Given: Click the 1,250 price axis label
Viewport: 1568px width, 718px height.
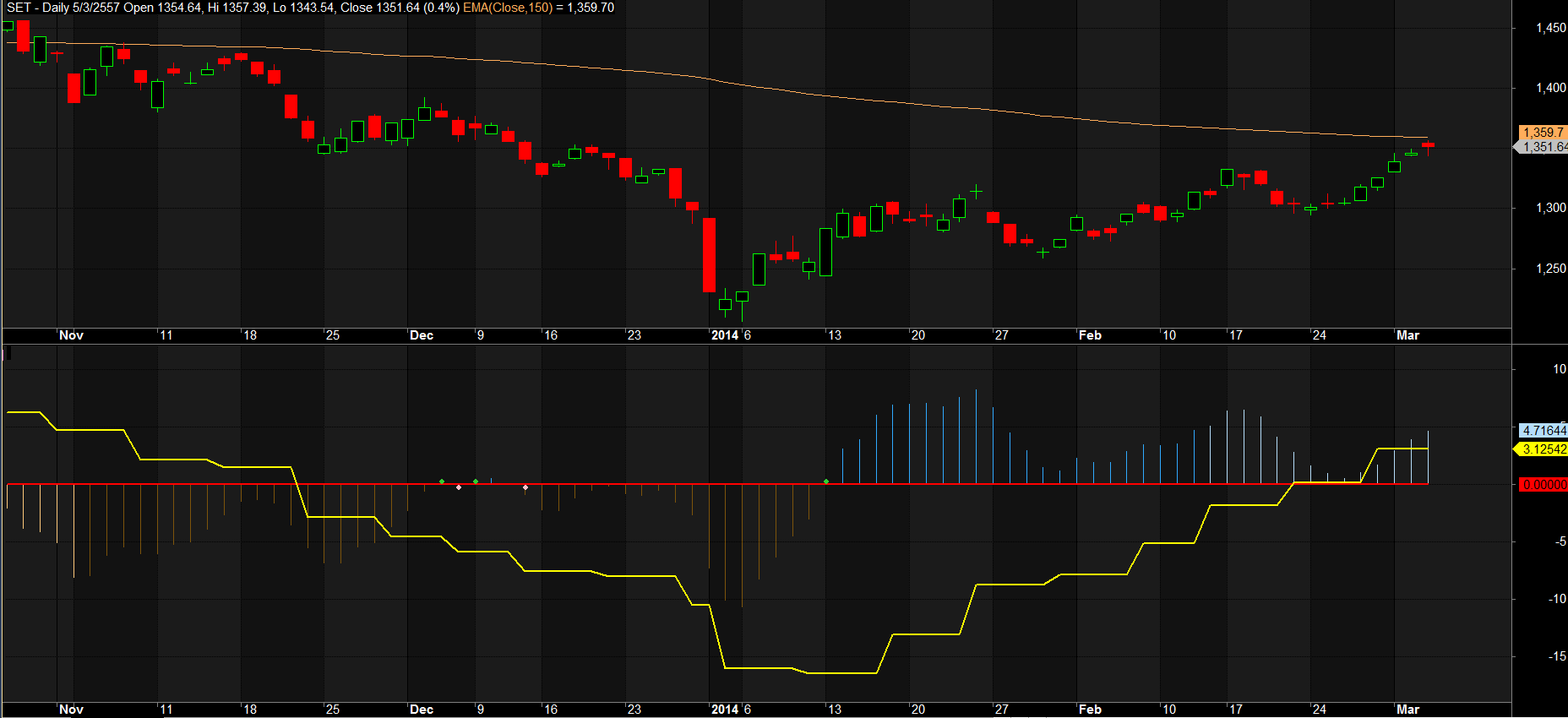Looking at the screenshot, I should click(x=1550, y=269).
